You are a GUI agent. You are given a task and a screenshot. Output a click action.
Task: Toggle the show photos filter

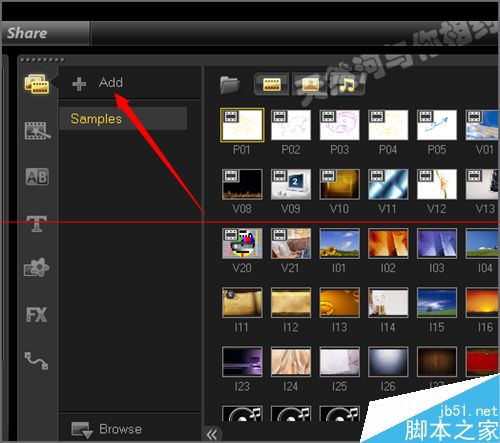coord(310,84)
